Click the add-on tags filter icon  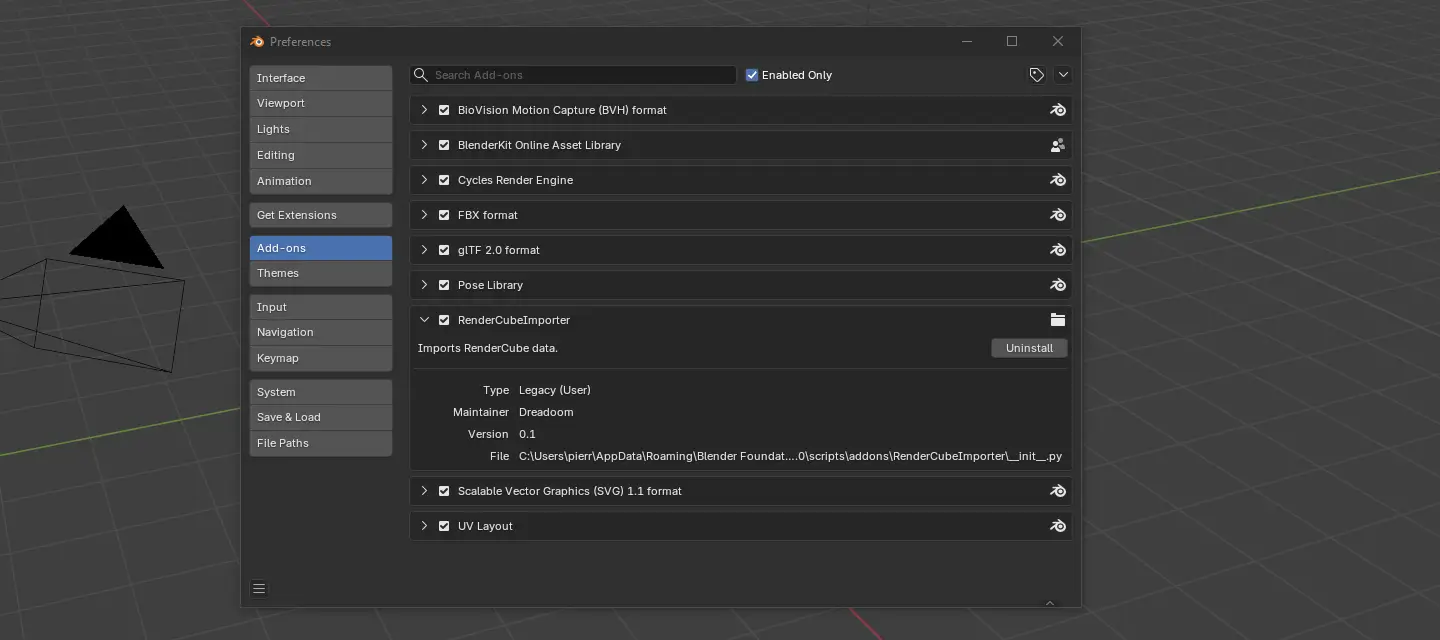tap(1037, 75)
